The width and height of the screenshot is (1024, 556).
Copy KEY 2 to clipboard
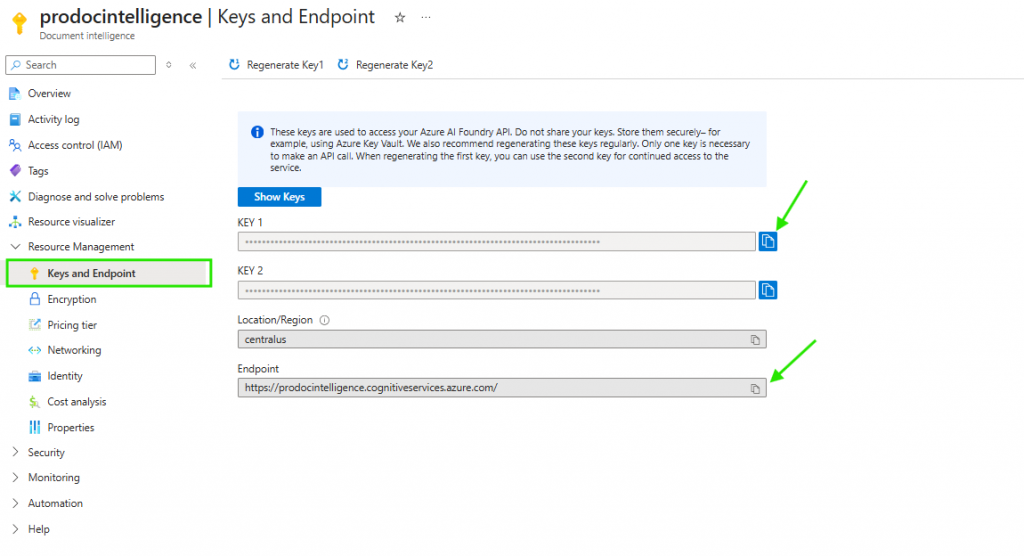coord(767,290)
